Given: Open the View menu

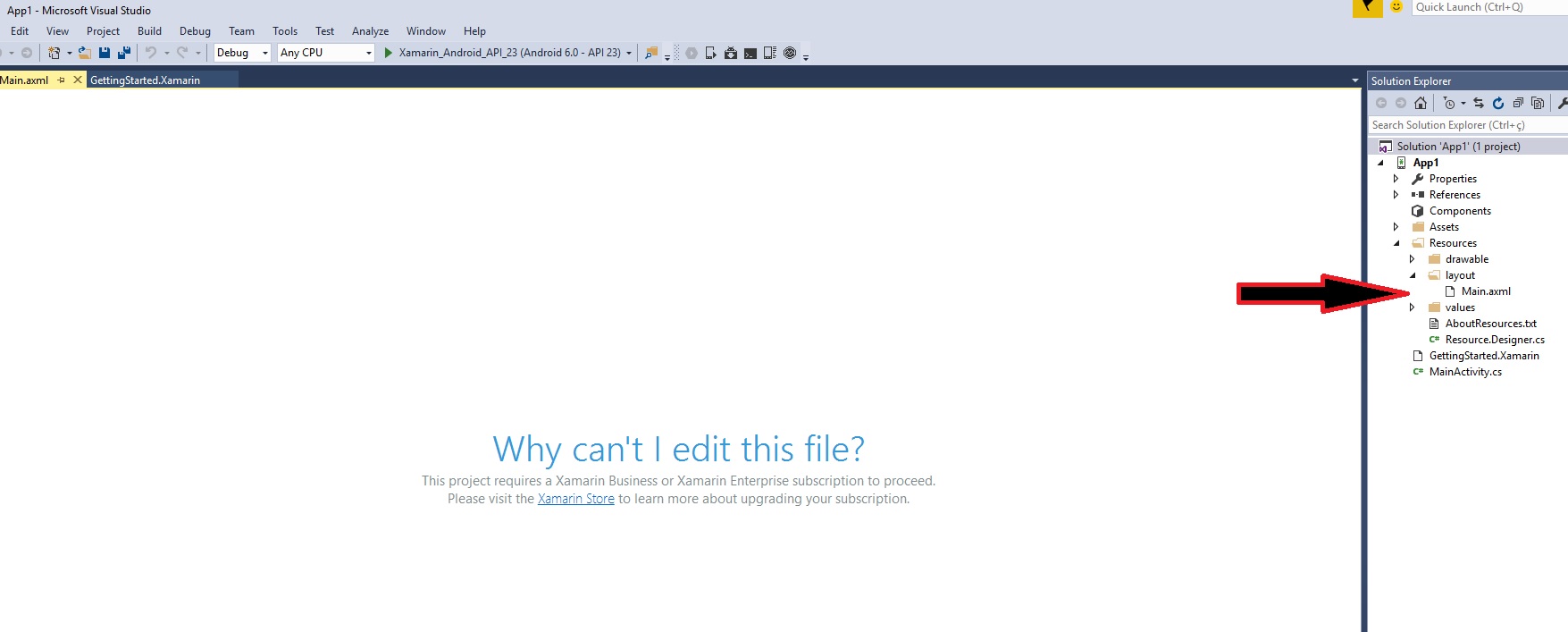Looking at the screenshot, I should click(x=57, y=30).
